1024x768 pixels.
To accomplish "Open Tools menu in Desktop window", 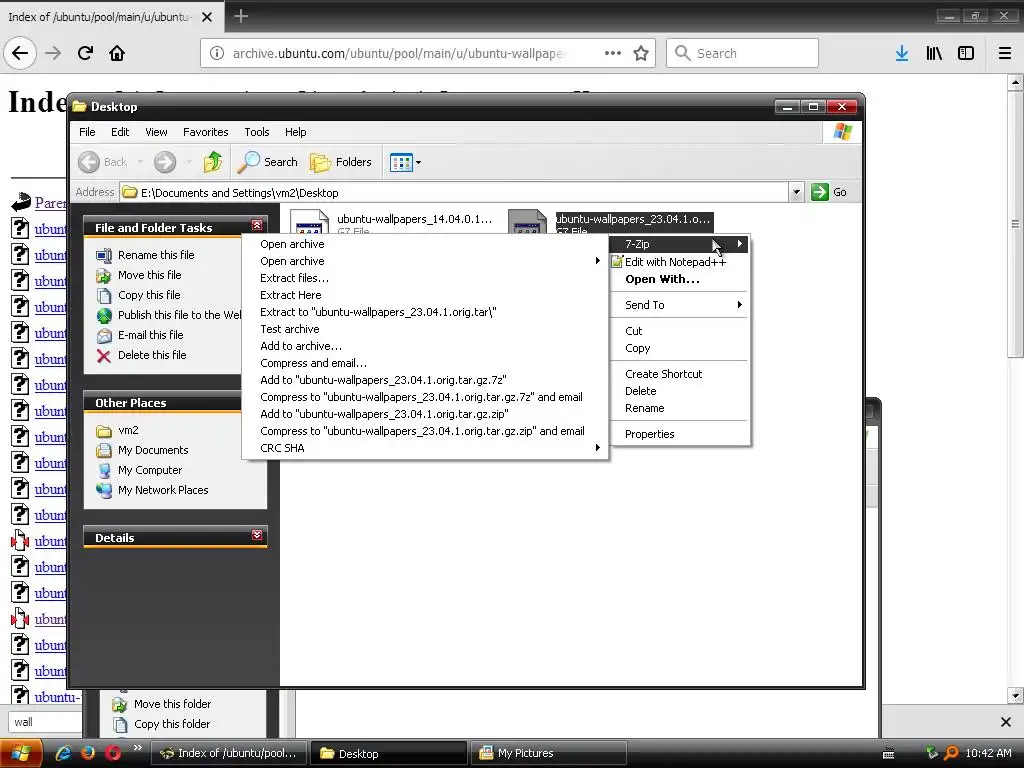I will (x=257, y=132).
